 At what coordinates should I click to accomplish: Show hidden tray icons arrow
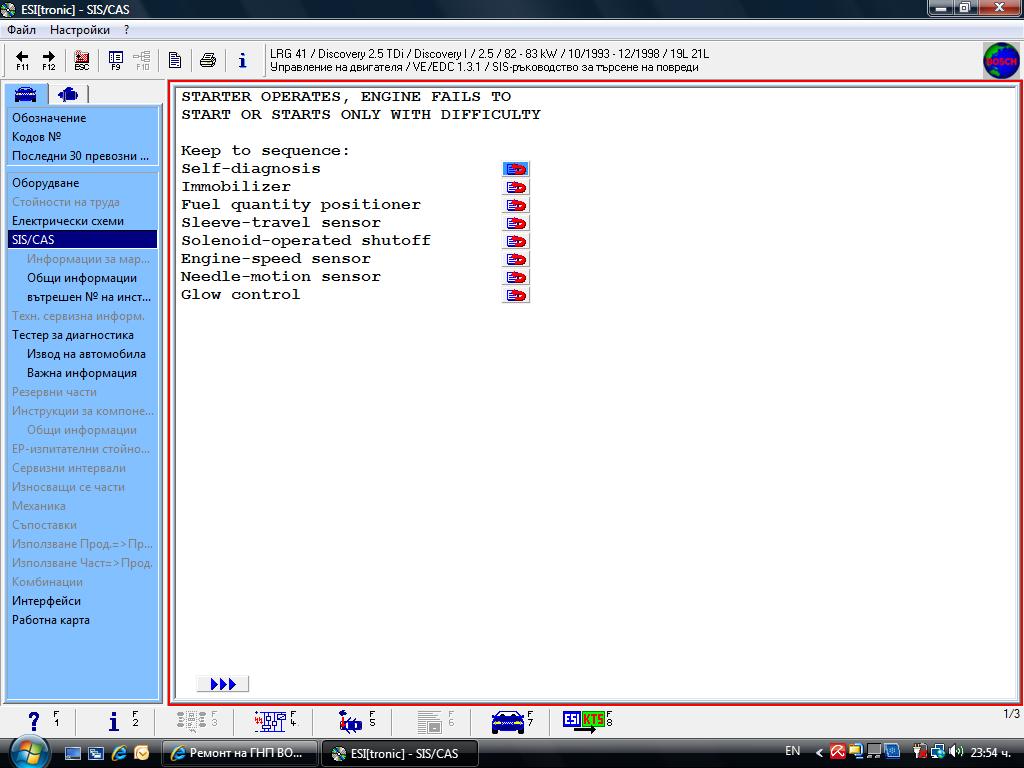[x=819, y=752]
